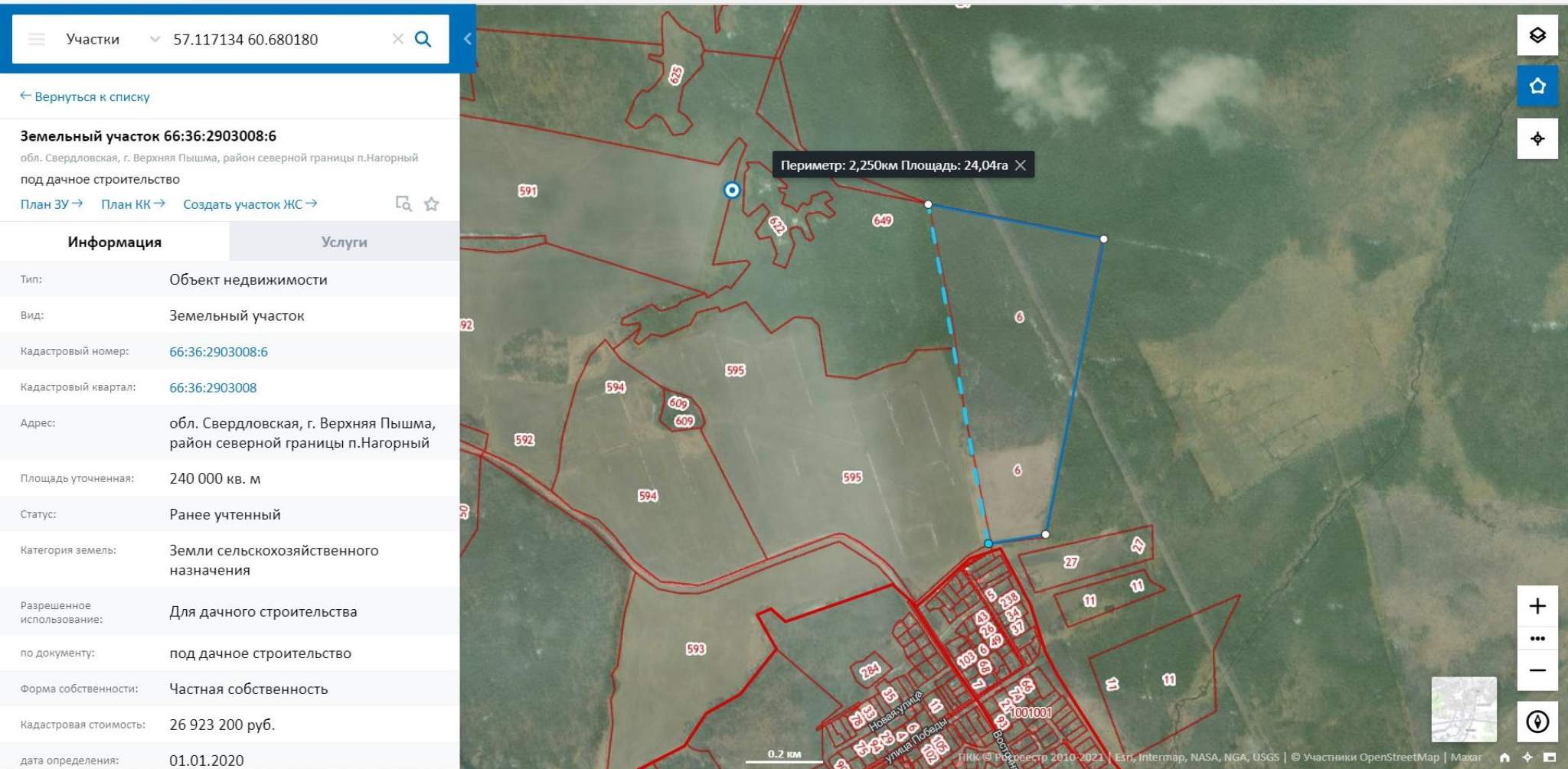Open План ЗУ link
Image resolution: width=1568 pixels, height=769 pixels.
point(51,204)
